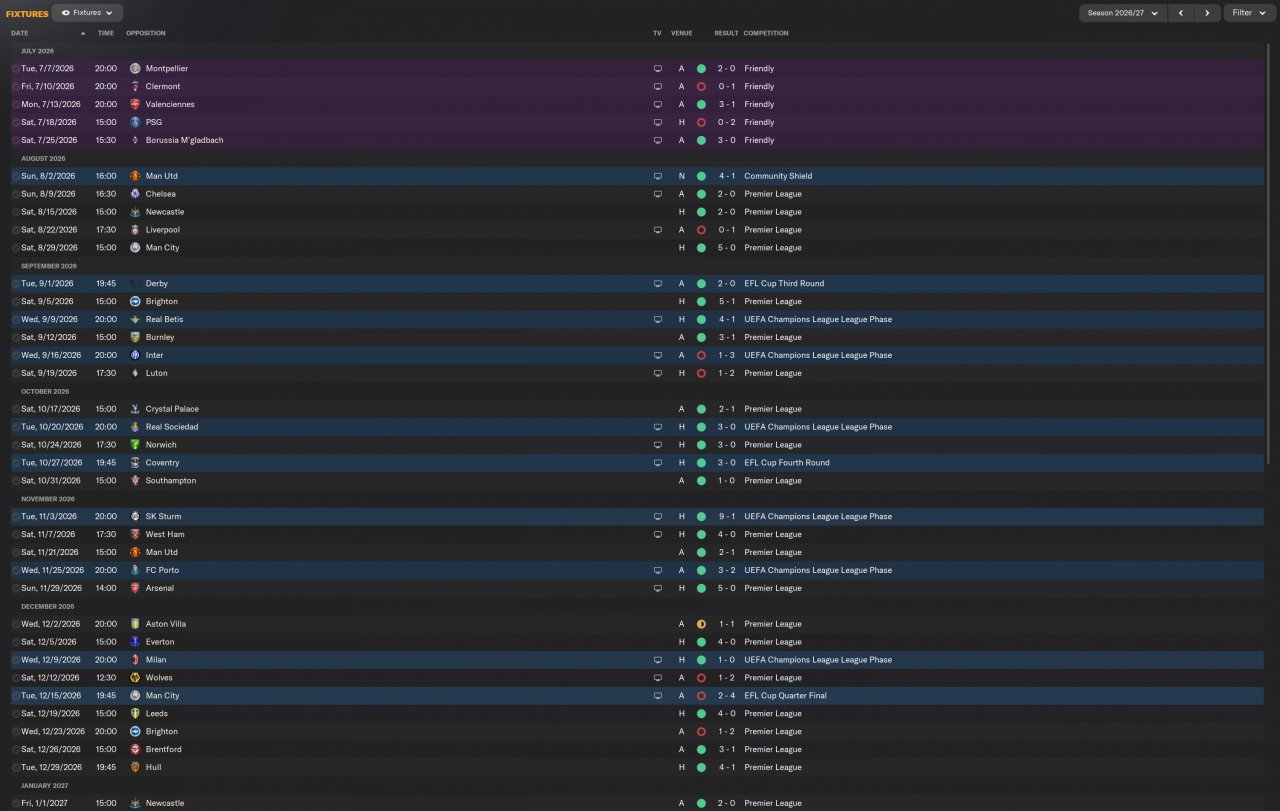Click the EFL Cup Third Round competition
This screenshot has width=1280, height=811.
point(784,284)
